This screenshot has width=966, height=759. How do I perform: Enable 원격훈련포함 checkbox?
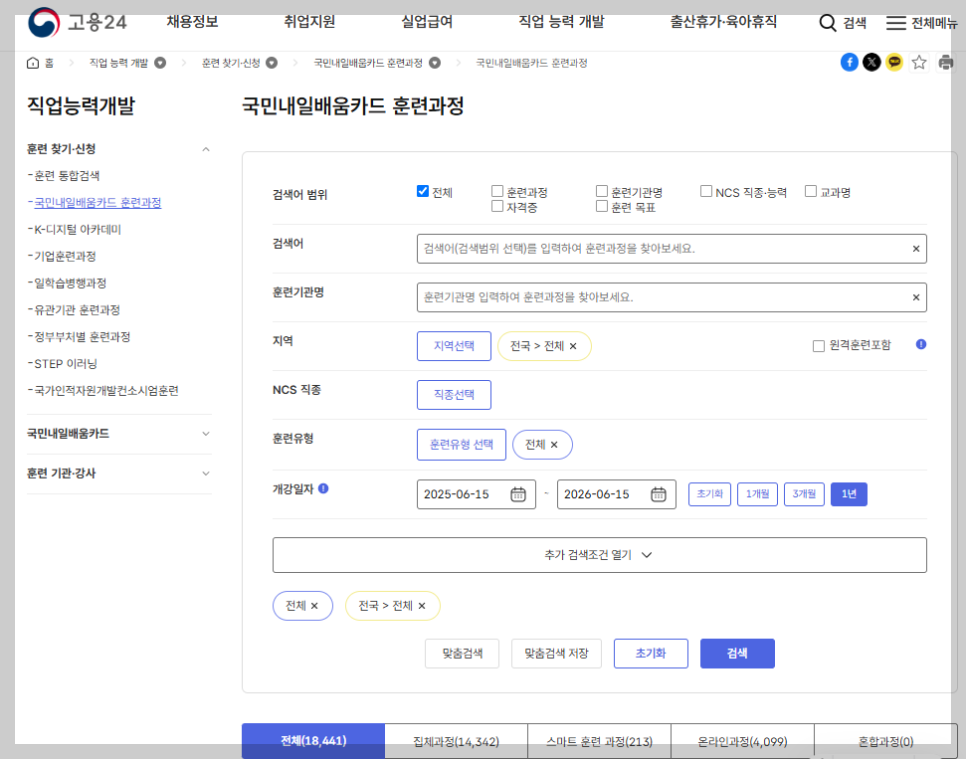[819, 346]
